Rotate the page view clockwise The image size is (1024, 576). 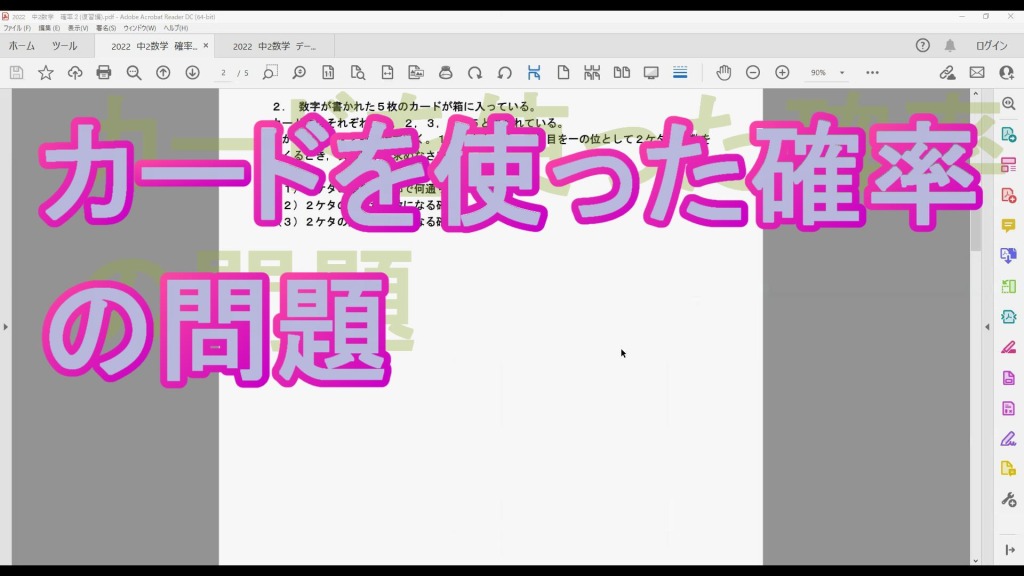point(475,73)
